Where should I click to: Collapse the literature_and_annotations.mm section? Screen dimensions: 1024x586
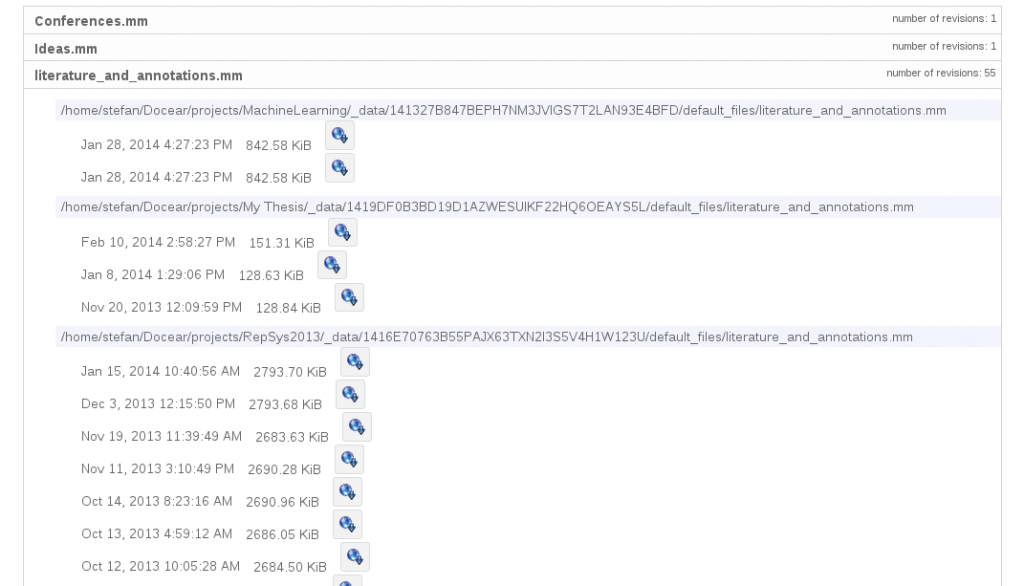(513, 75)
